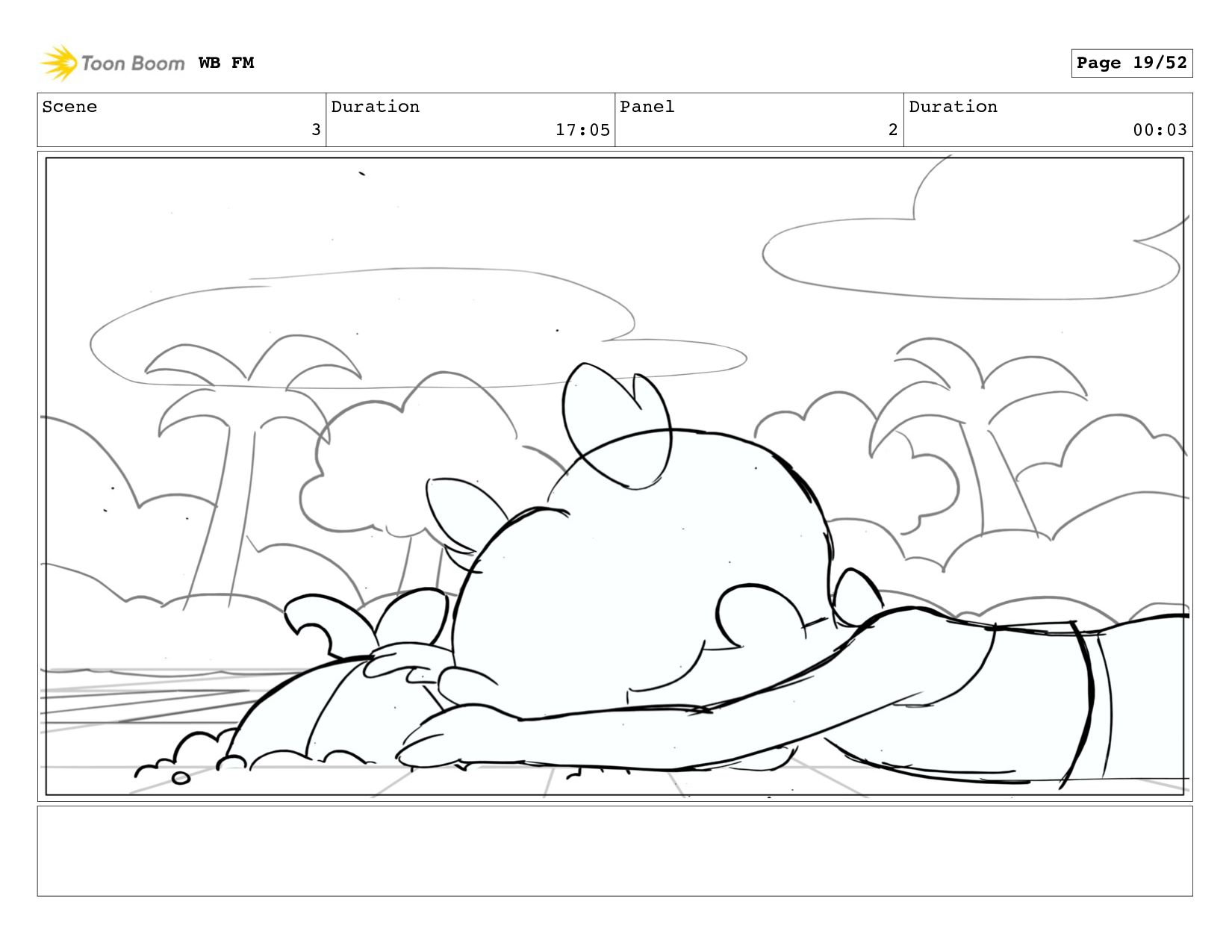
Task: Select the 'WB FM' project title text
Action: pos(226,63)
